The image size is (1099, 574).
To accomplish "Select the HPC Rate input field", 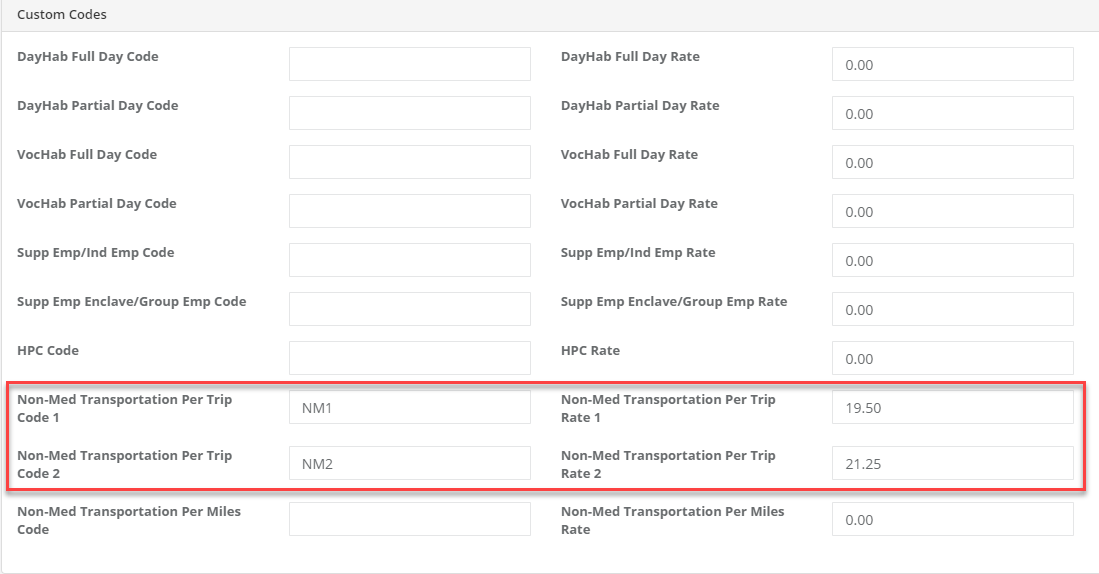I will pos(952,358).
